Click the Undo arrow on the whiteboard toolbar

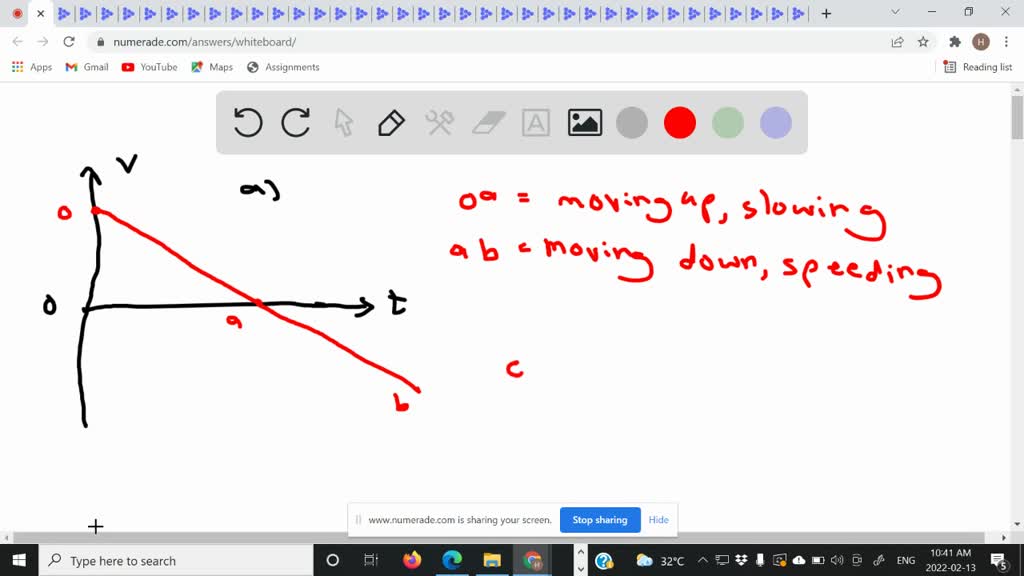(x=247, y=122)
